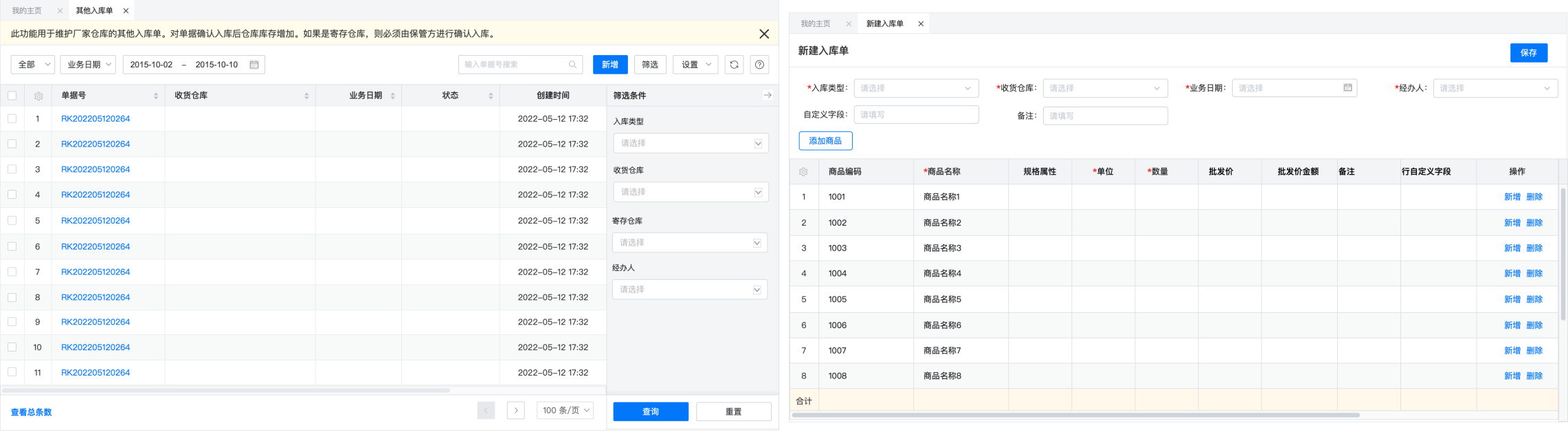This screenshot has height=432, width=1568.
Task: Open RK202205120264 link in row 1
Action: point(96,118)
